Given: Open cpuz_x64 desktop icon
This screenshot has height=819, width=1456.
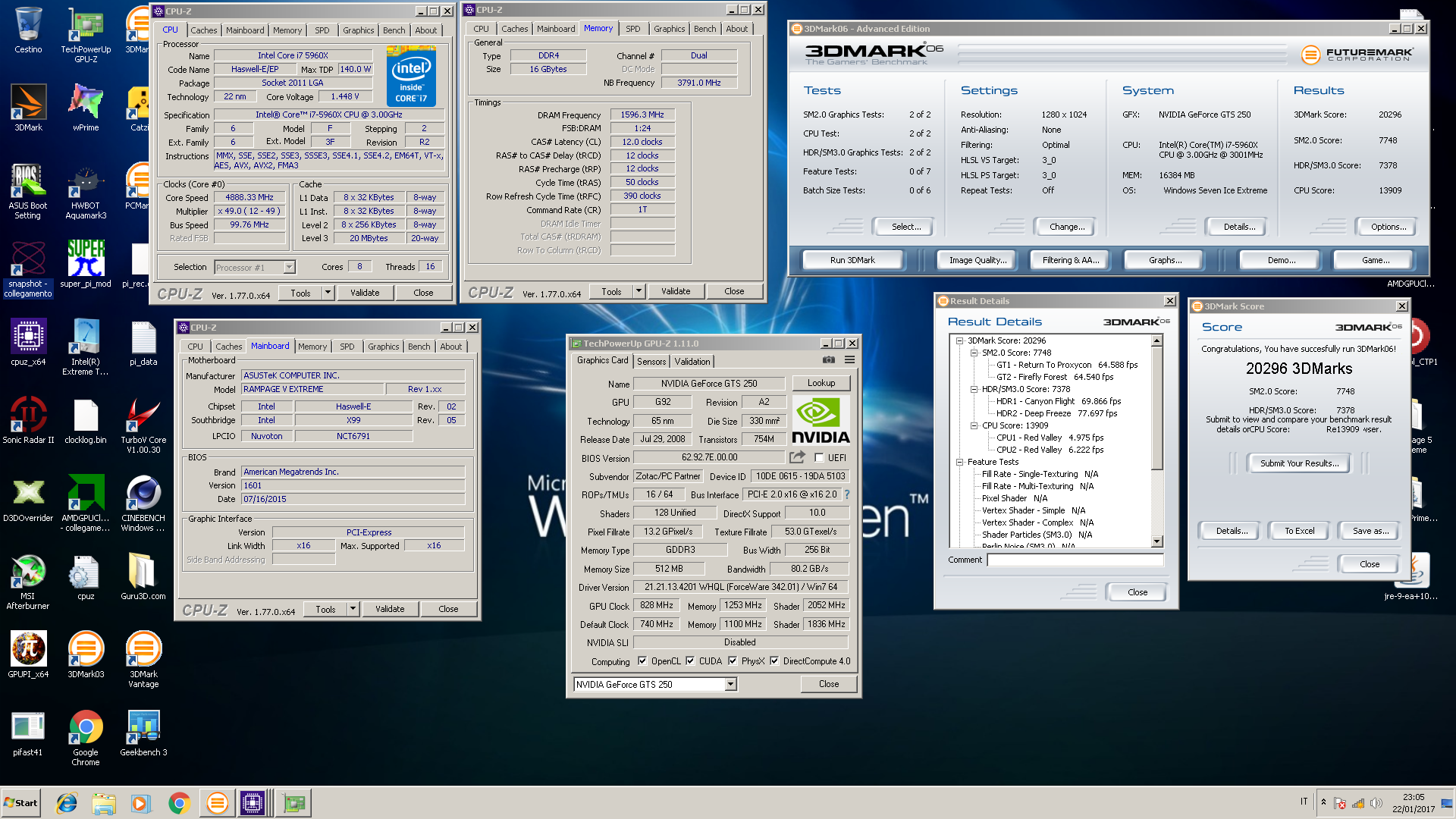Looking at the screenshot, I should [28, 343].
